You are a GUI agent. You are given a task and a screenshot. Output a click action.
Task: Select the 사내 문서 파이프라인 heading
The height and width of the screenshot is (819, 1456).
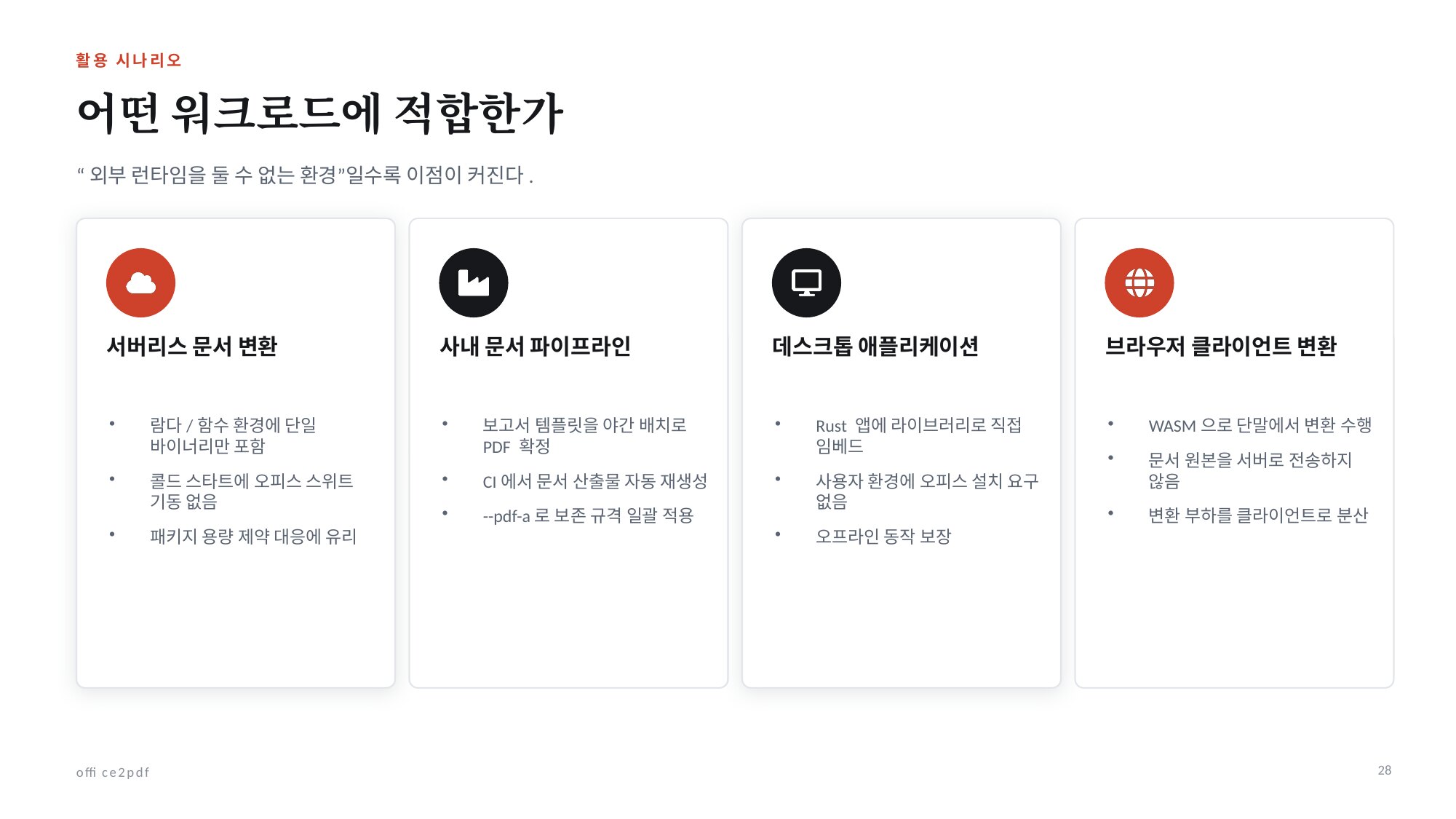pos(536,346)
